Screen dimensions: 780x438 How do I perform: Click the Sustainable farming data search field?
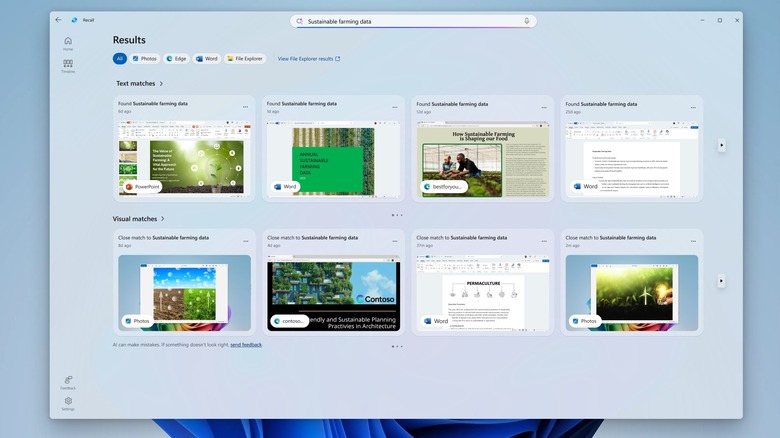pyautogui.click(x=410, y=21)
